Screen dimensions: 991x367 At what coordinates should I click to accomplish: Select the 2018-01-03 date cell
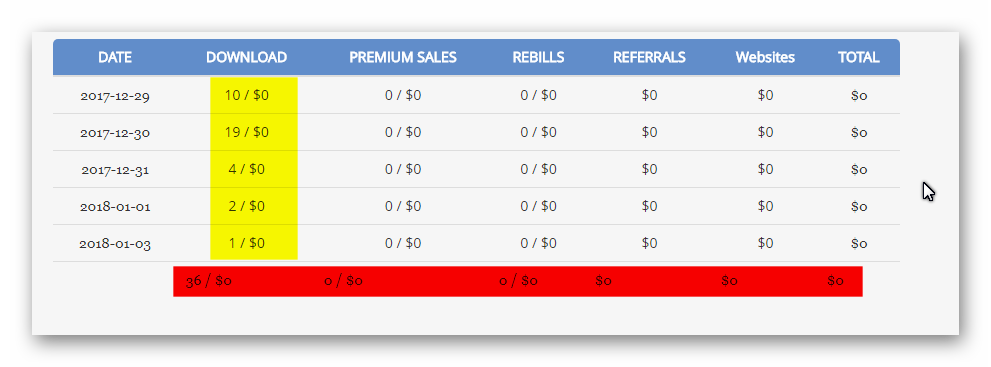115,243
